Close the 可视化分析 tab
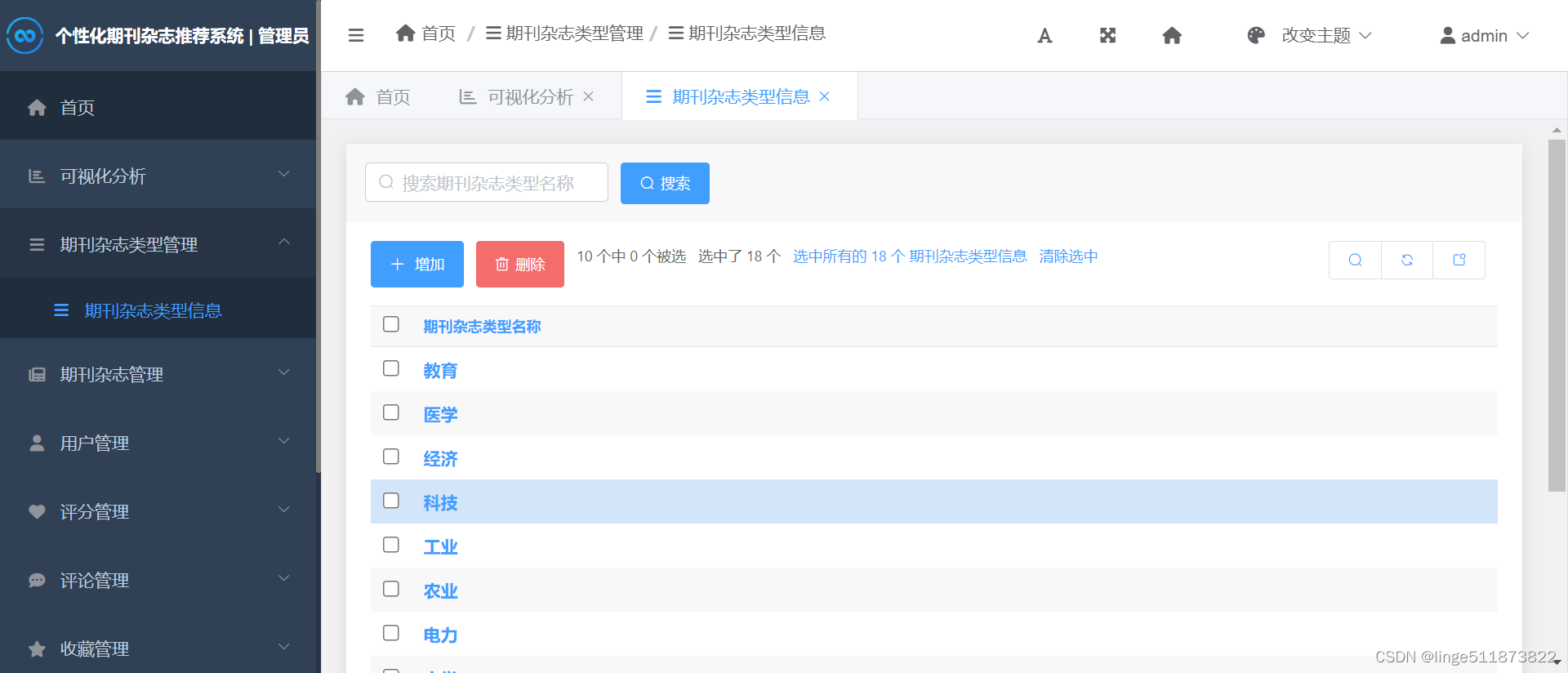Image resolution: width=1568 pixels, height=673 pixels. pyautogui.click(x=588, y=96)
